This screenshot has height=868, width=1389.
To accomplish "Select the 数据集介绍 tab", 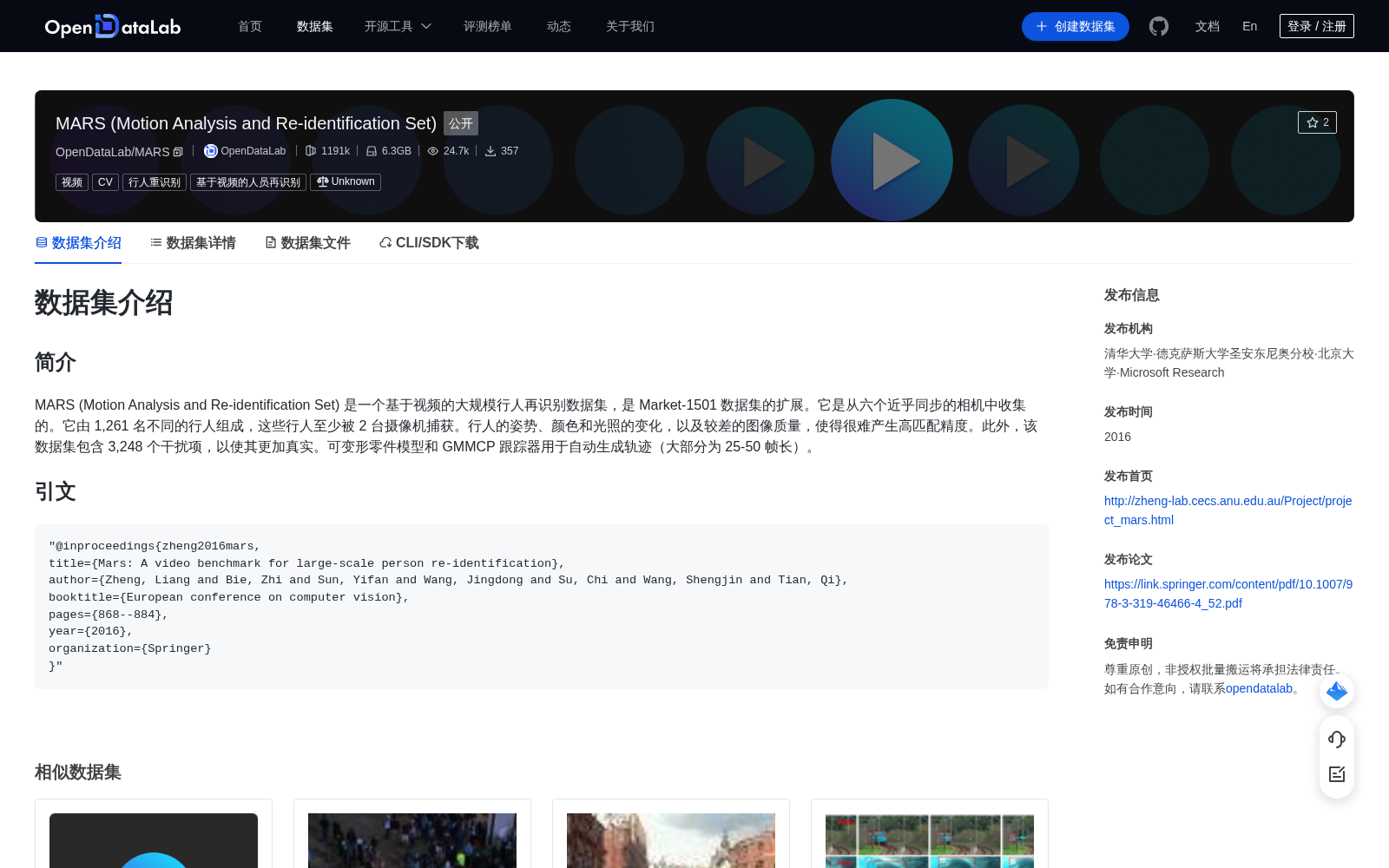I will click(78, 243).
